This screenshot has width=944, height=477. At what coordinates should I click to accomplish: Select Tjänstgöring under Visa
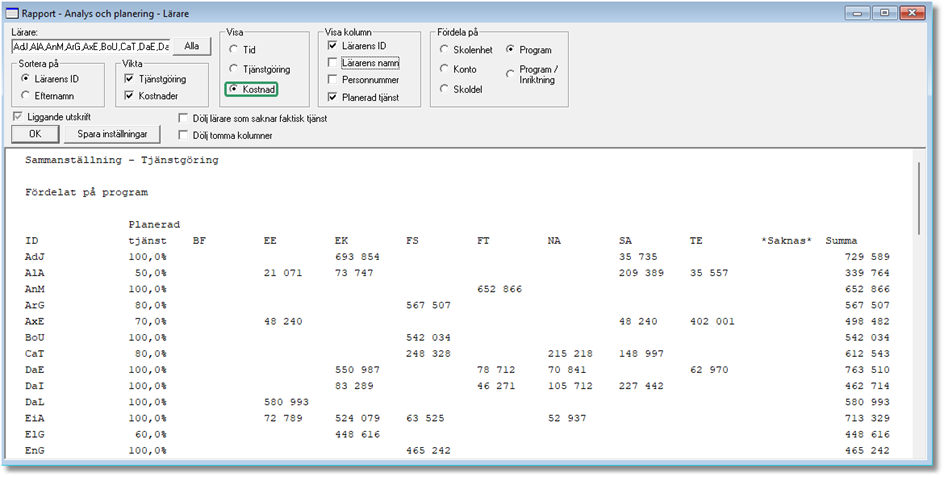[x=234, y=69]
